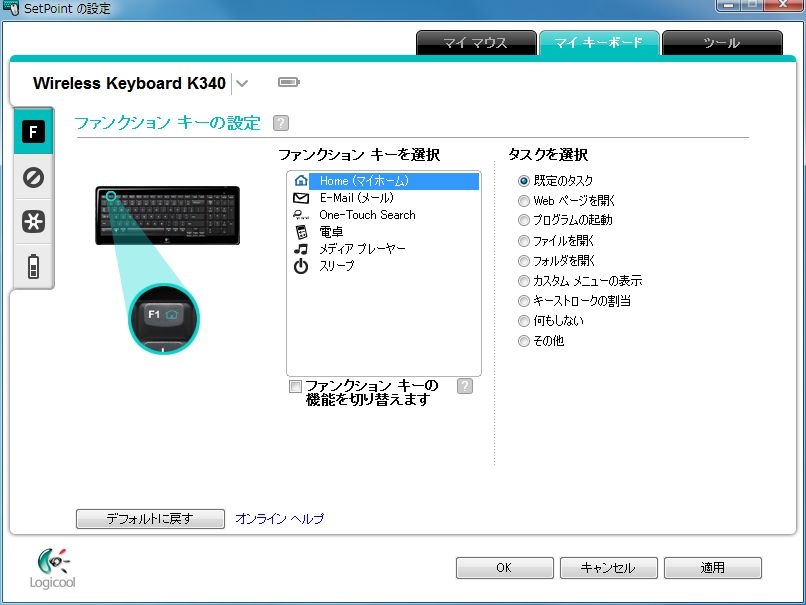
Task: Click the 適用 button
Action: pyautogui.click(x=712, y=568)
